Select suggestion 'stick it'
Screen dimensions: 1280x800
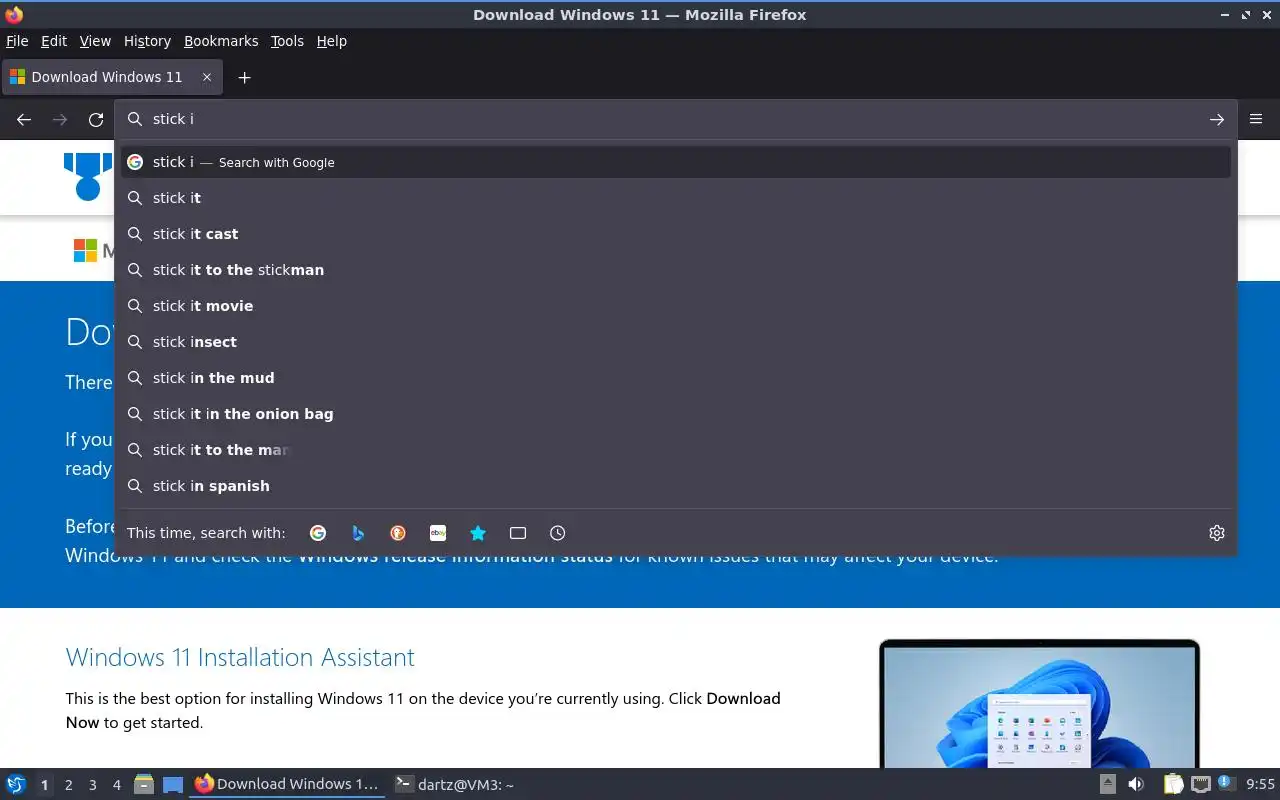coord(676,198)
